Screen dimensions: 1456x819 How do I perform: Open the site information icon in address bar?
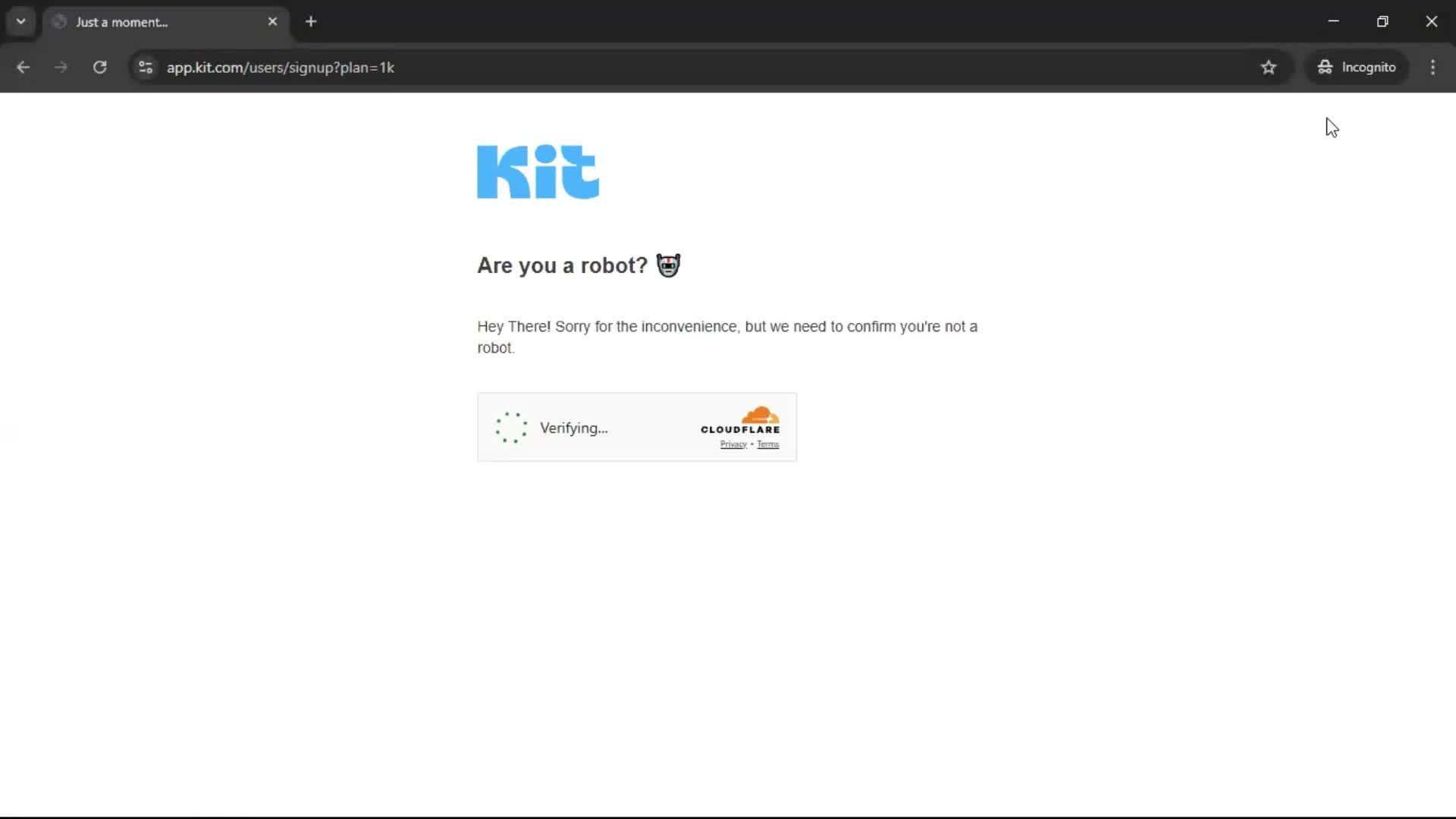tap(145, 67)
